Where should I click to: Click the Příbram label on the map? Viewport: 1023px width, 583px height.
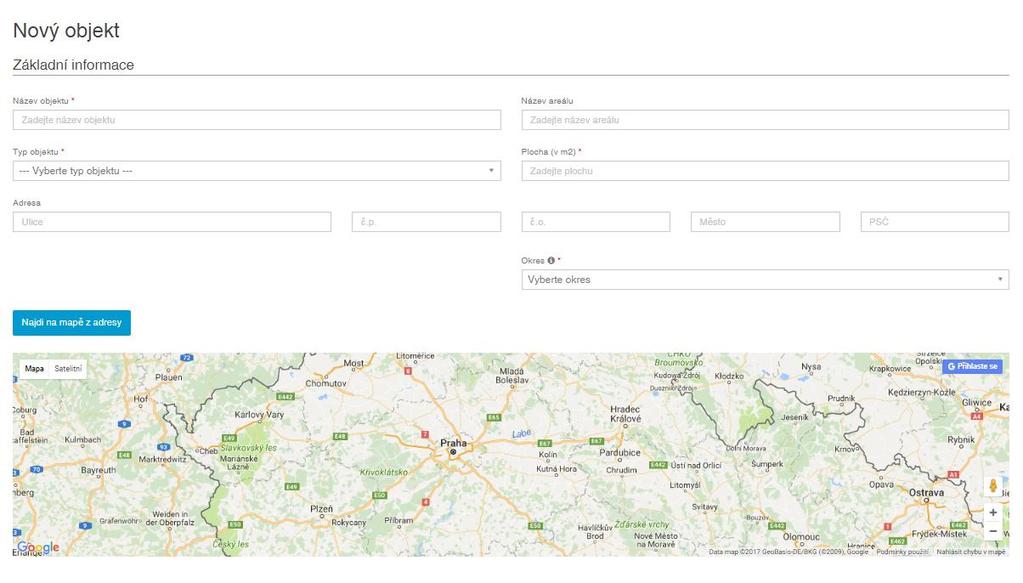pyautogui.click(x=399, y=520)
